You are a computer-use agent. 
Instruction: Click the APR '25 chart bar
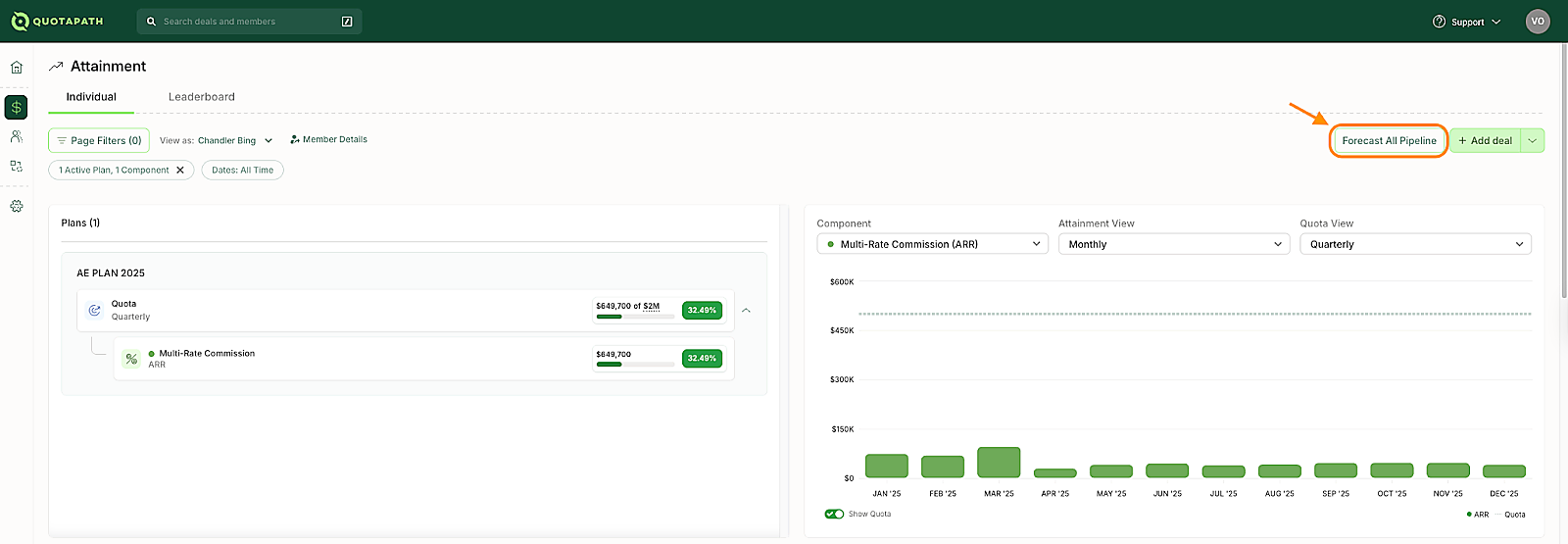[x=1055, y=473]
